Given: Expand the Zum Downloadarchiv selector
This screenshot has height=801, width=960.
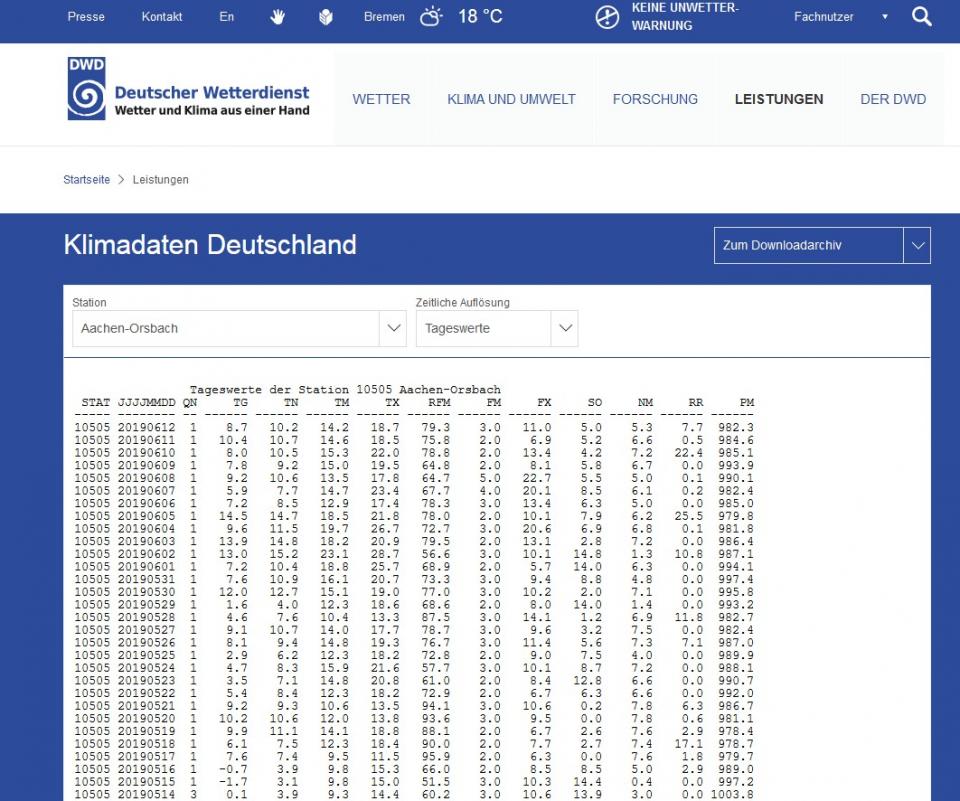Looking at the screenshot, I should [x=916, y=246].
